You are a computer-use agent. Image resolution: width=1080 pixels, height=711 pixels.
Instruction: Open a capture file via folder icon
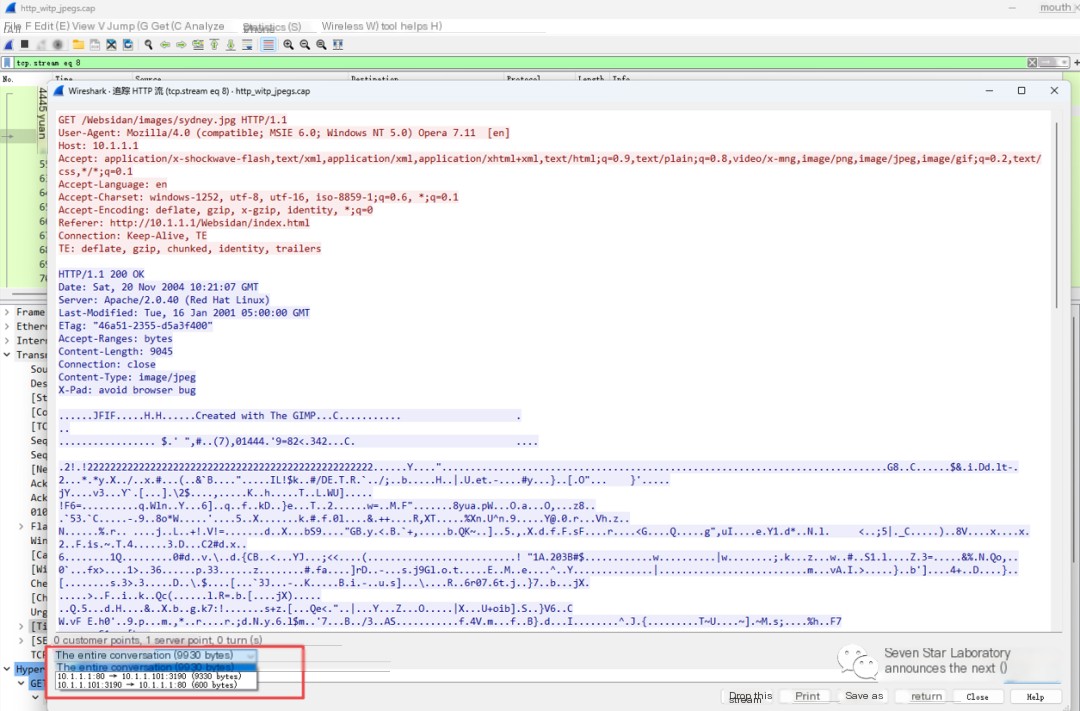(79, 45)
